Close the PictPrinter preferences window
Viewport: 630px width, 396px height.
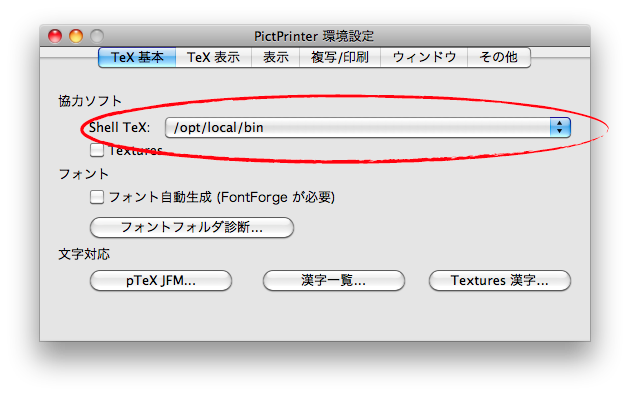(x=55, y=36)
